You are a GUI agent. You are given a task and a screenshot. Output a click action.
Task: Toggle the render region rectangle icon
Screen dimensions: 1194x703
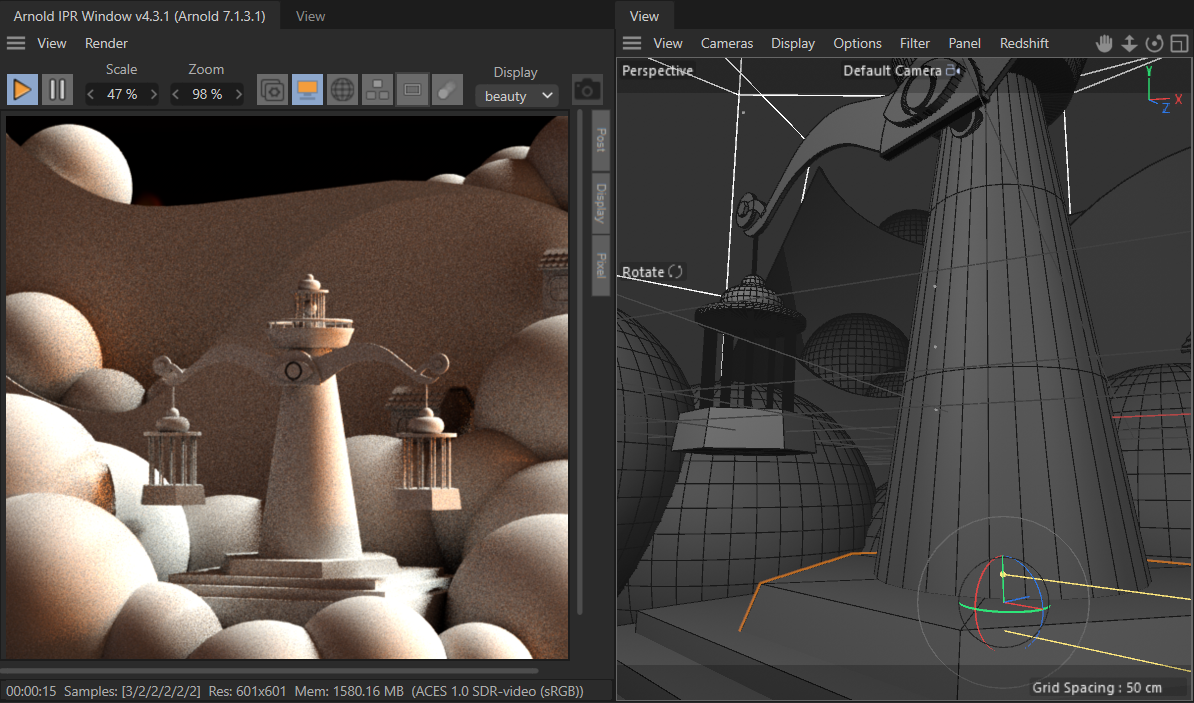click(412, 90)
